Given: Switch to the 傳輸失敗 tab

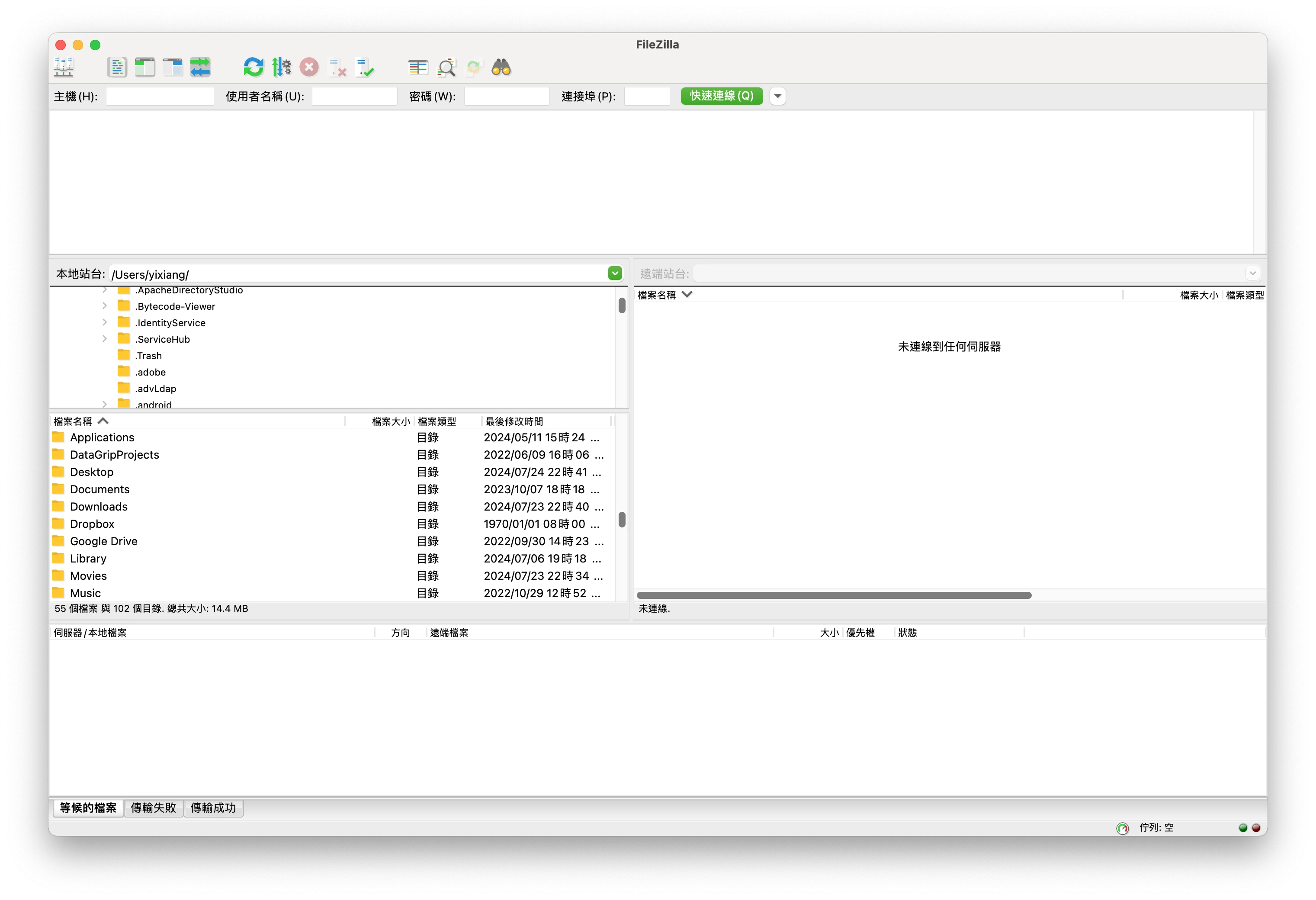Looking at the screenshot, I should (x=154, y=808).
